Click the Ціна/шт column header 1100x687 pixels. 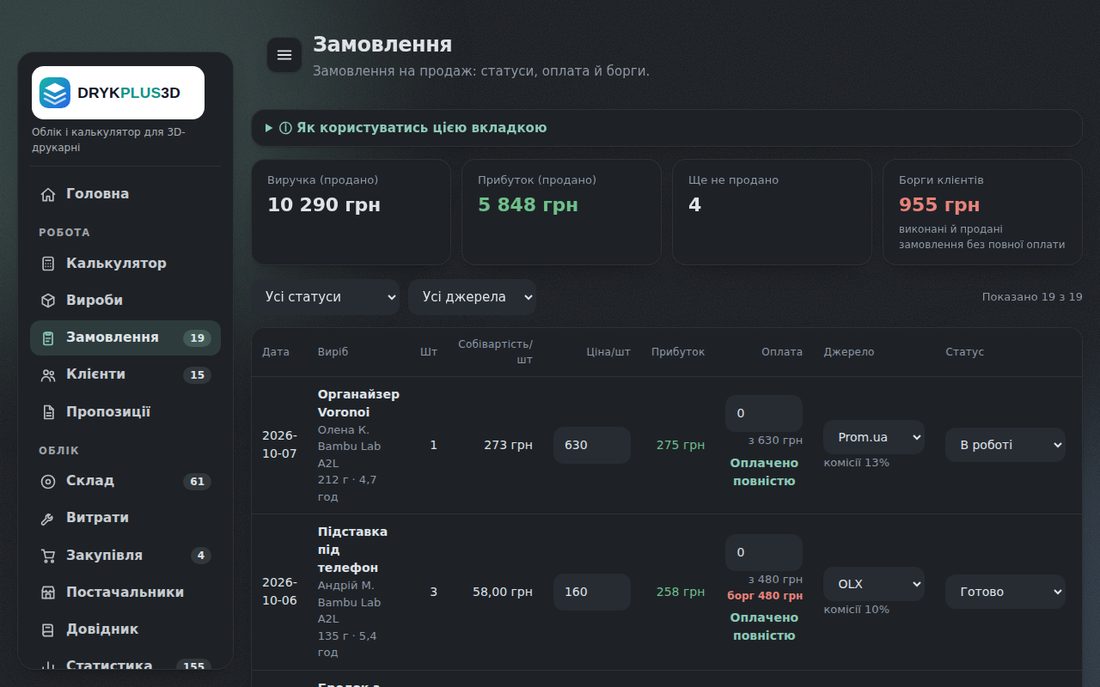click(608, 352)
